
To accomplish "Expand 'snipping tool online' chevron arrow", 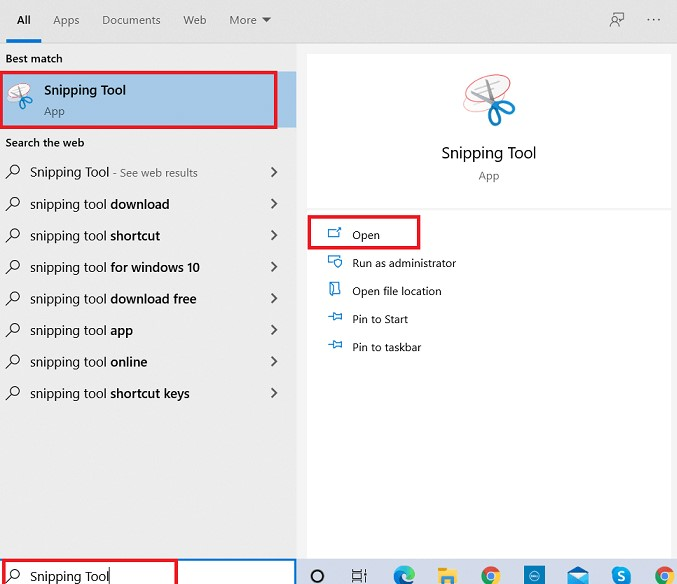I will point(274,361).
